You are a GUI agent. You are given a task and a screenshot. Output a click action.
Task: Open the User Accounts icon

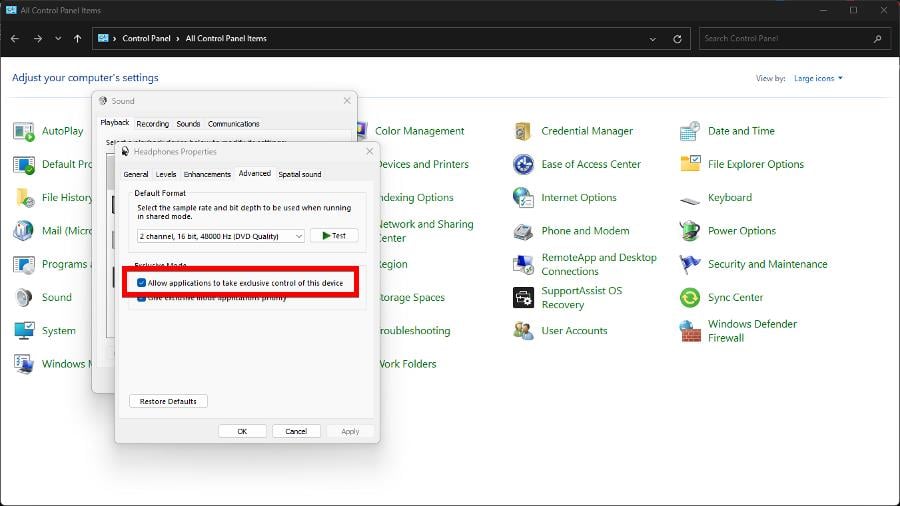(523, 330)
